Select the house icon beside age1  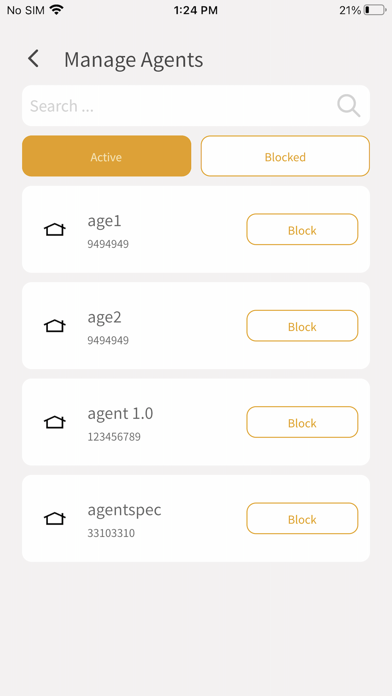[55, 229]
